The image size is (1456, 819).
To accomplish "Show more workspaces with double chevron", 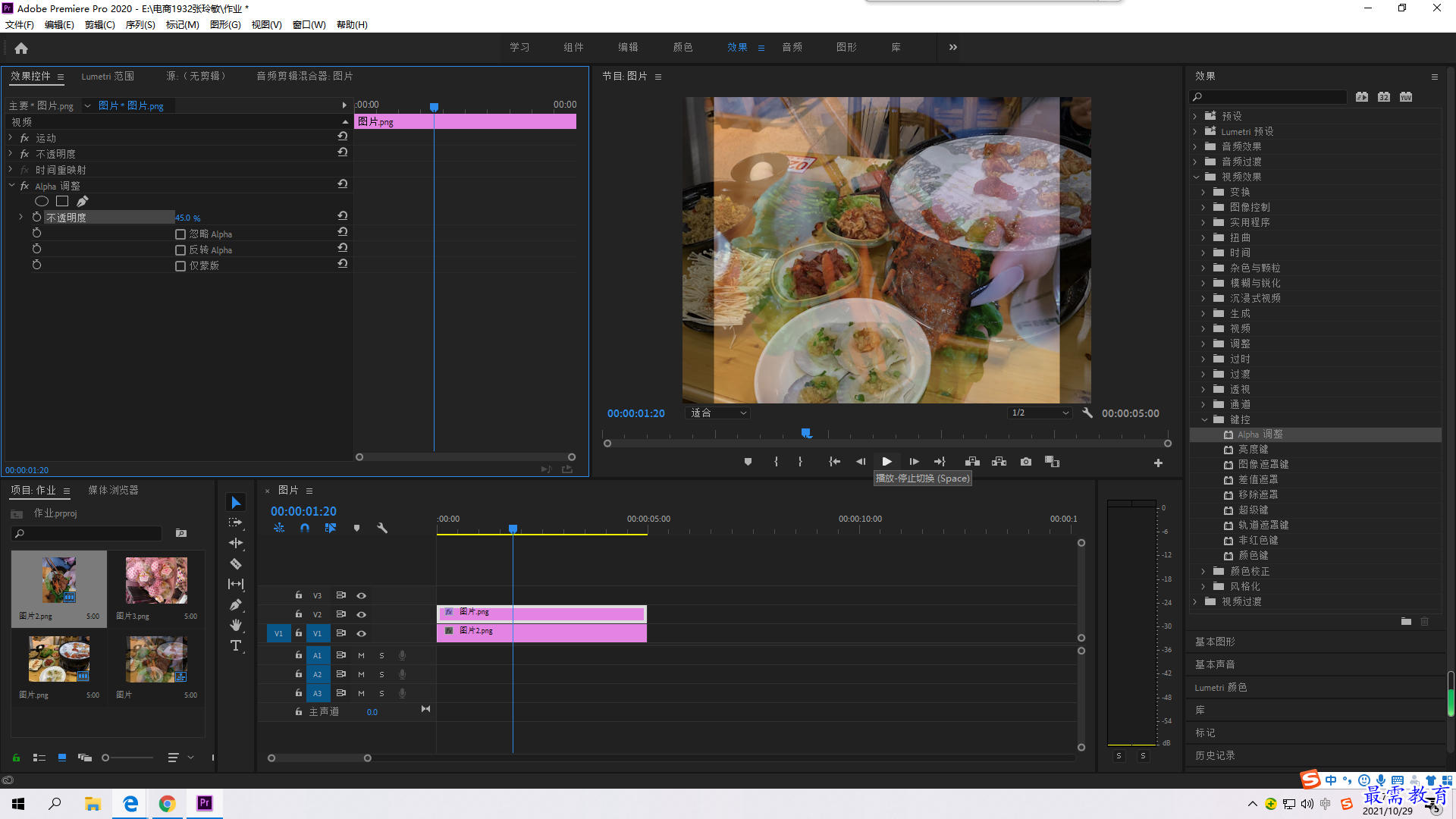I will tap(952, 47).
